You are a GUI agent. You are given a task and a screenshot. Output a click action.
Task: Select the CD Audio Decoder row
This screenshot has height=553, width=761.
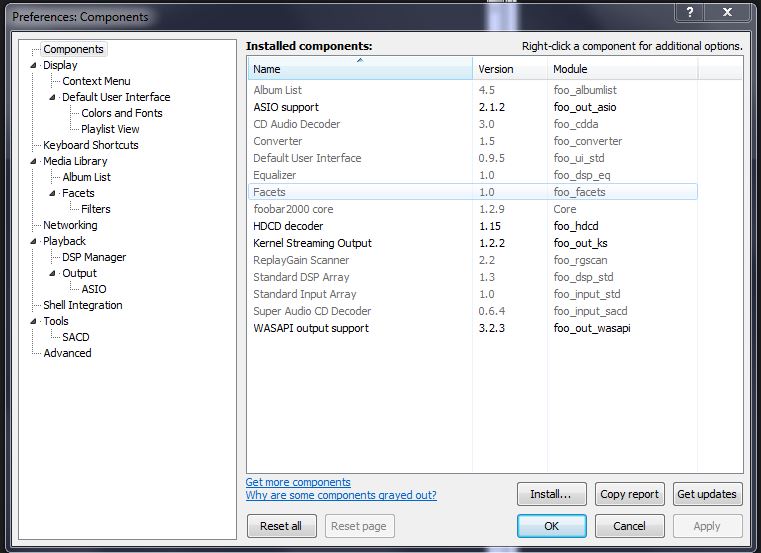pyautogui.click(x=472, y=124)
